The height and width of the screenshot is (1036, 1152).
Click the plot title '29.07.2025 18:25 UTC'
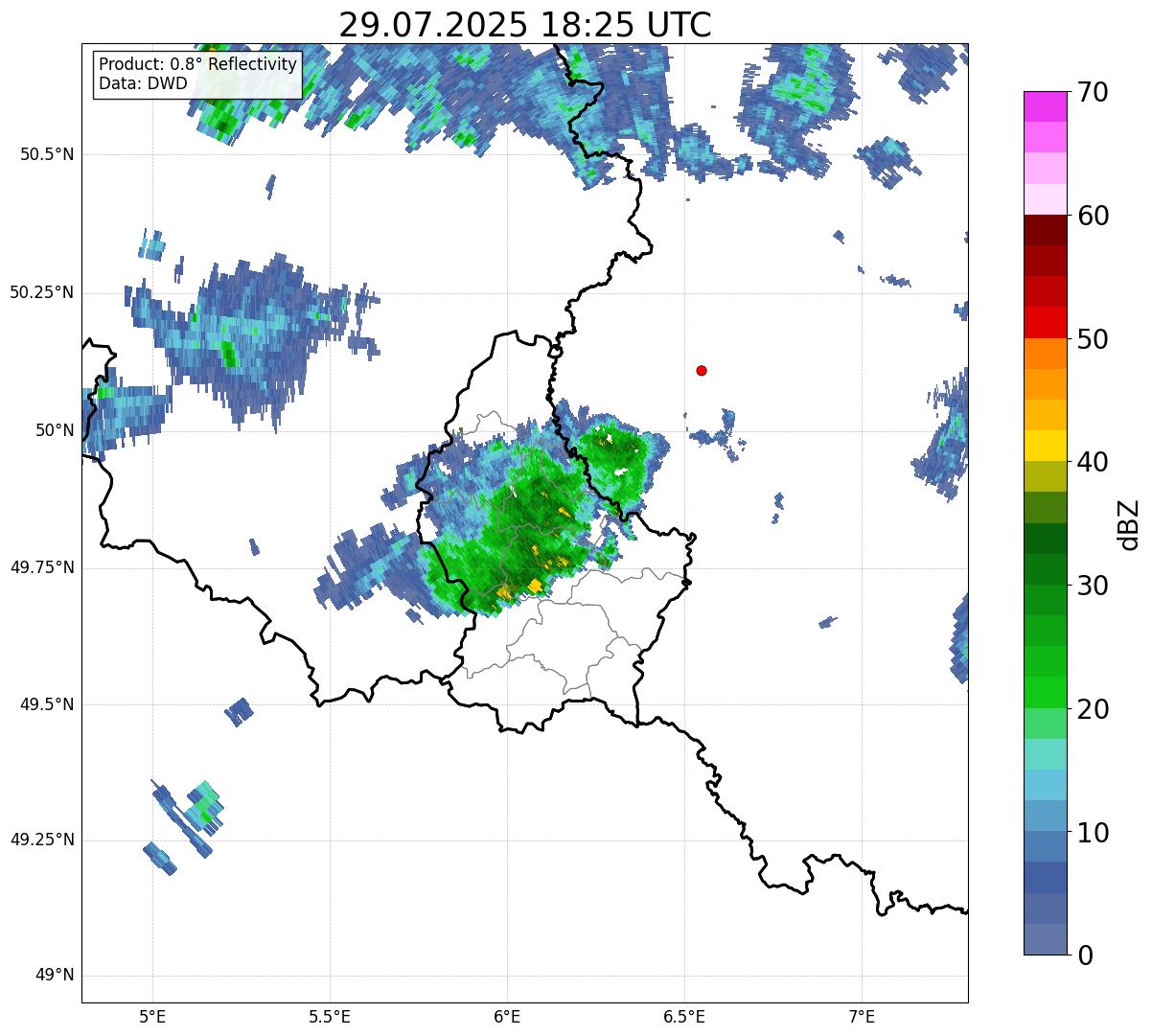(525, 24)
